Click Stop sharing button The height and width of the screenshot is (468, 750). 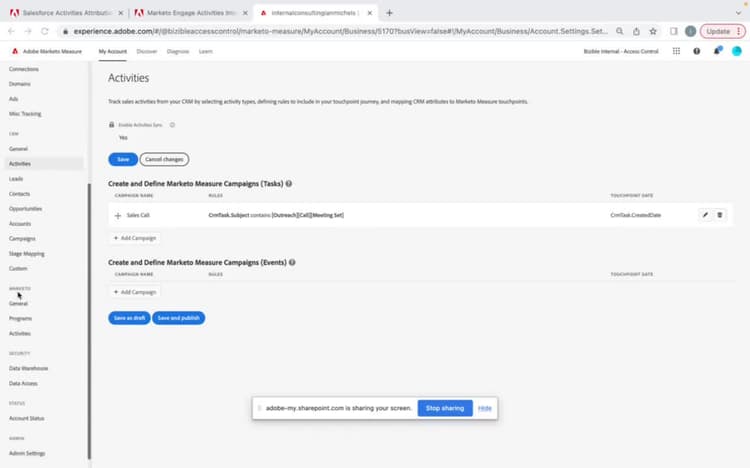point(445,408)
